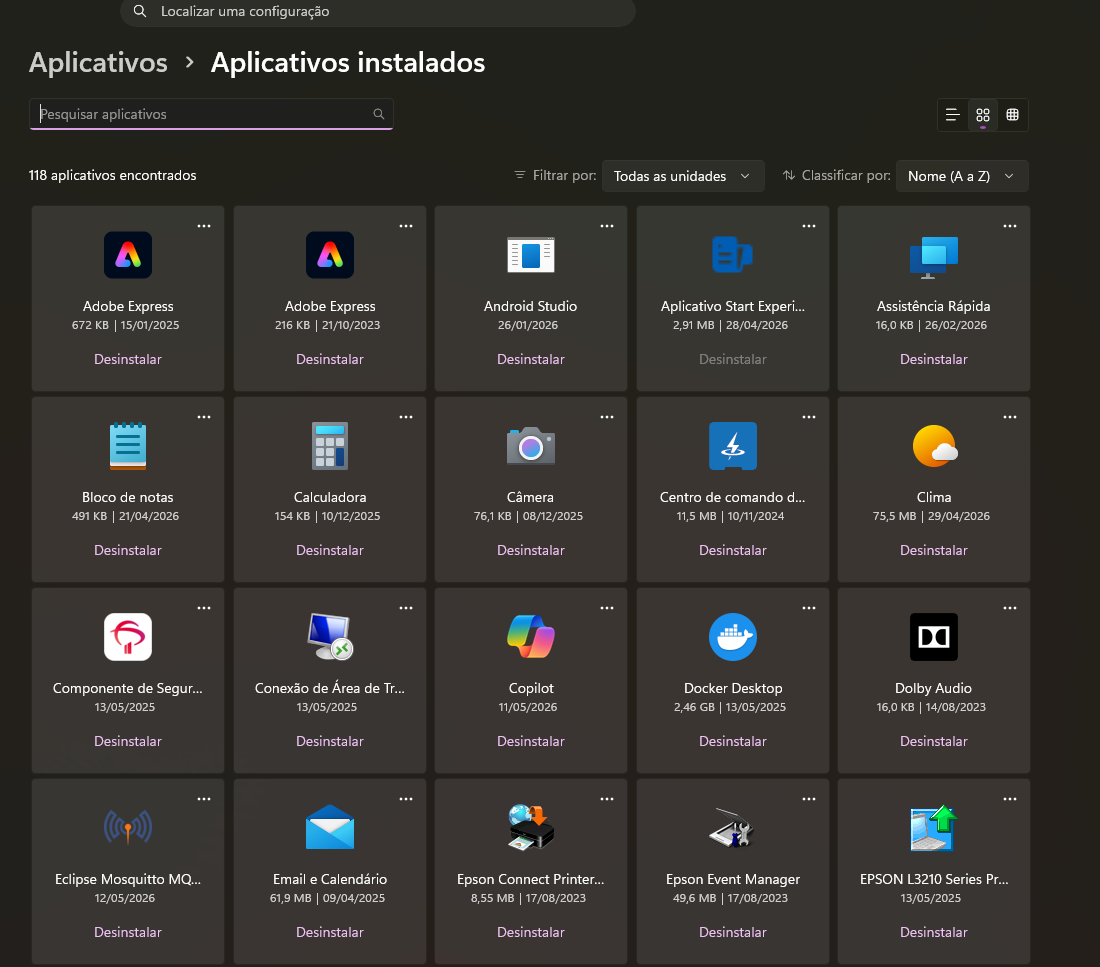Click the Aplicativos instalados breadcrumb title
Screen dimensions: 1100x967
[x=348, y=62]
